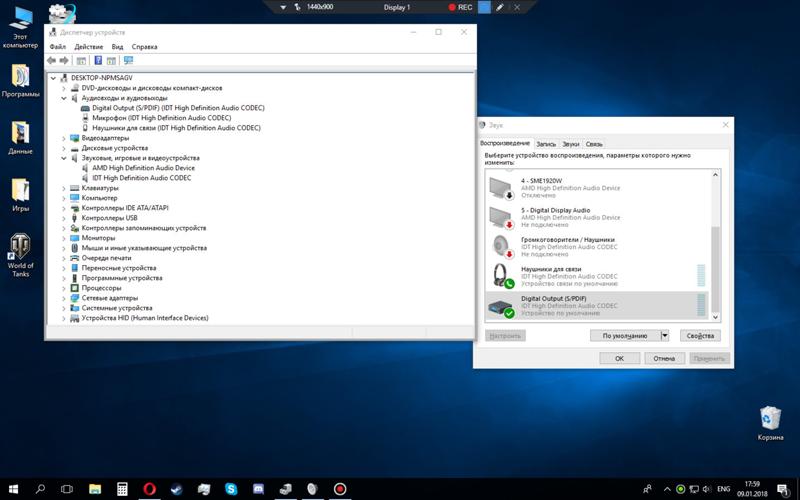Viewport: 800px width, 500px height.
Task: Select AMD High Definition Audio Device
Action: point(143,168)
